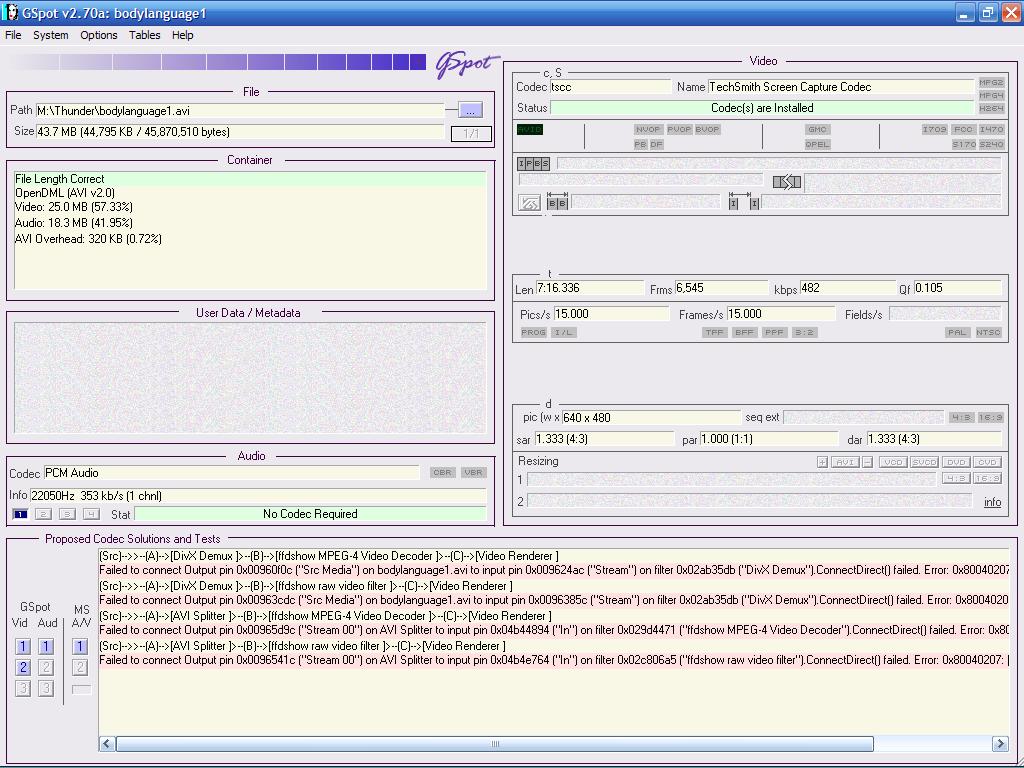The height and width of the screenshot is (768, 1024).
Task: Click the plus button in Resizing
Action: [822, 462]
